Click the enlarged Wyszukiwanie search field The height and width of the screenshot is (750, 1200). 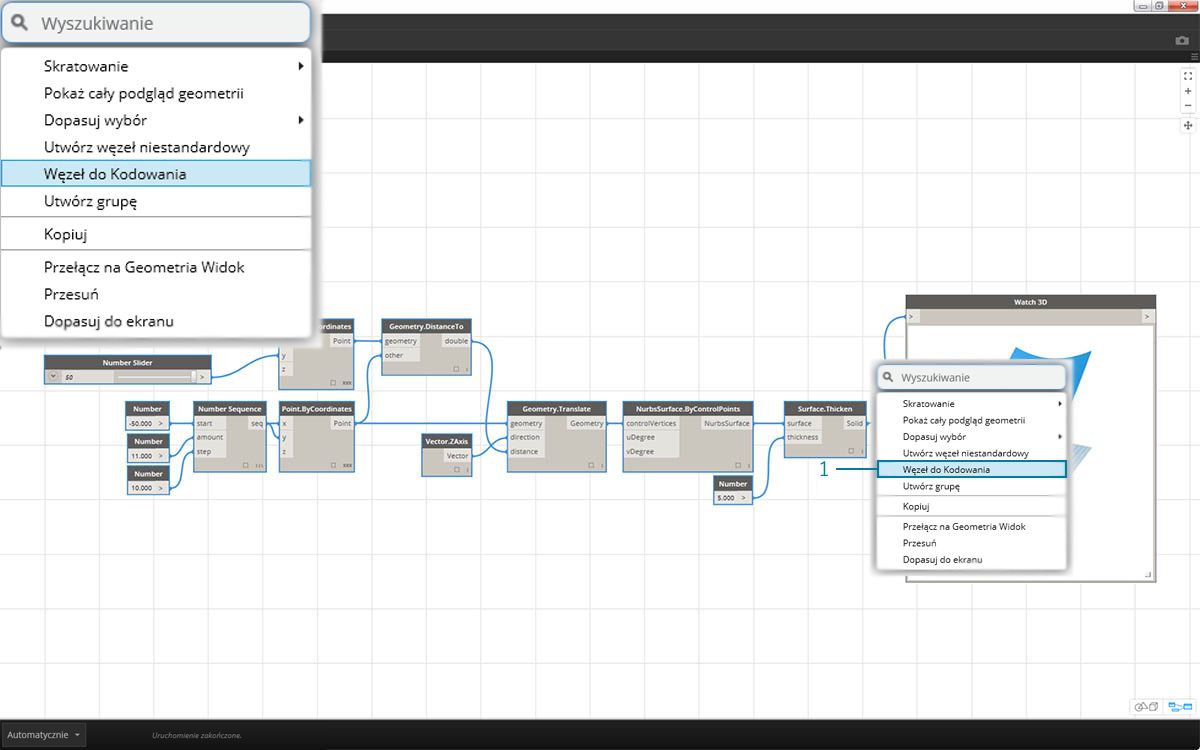click(x=156, y=23)
